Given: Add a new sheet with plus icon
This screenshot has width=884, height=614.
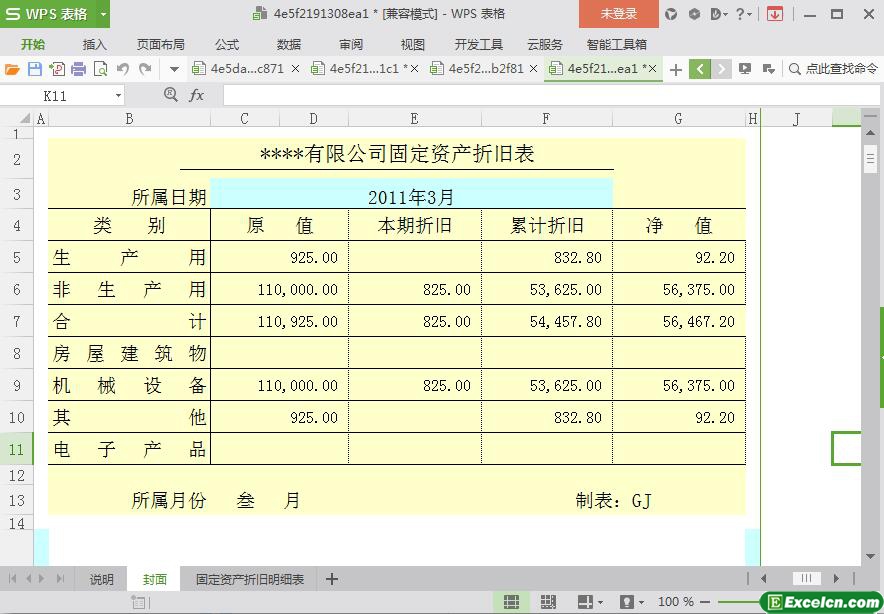Looking at the screenshot, I should click(332, 579).
